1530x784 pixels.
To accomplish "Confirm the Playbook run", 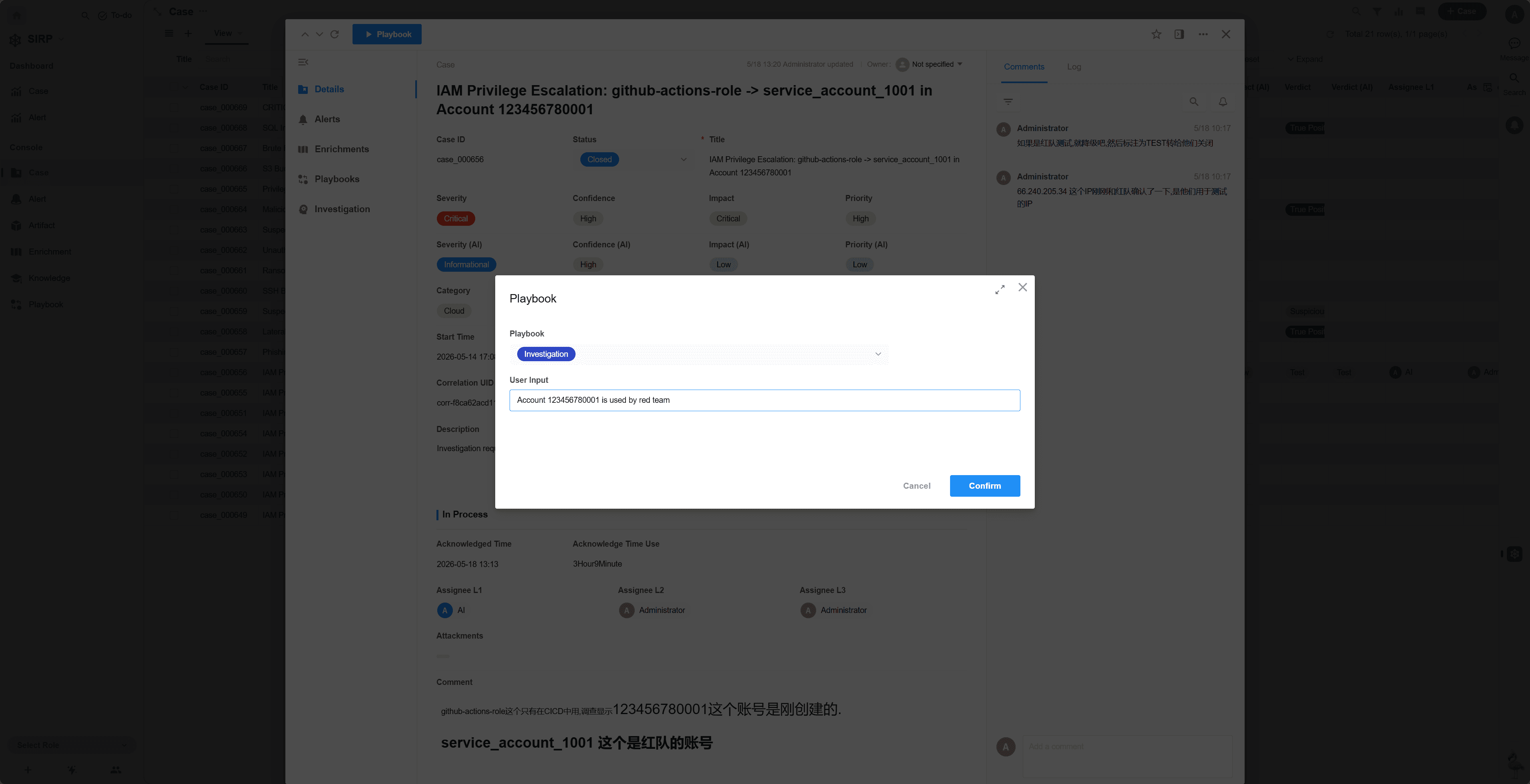I will [984, 486].
